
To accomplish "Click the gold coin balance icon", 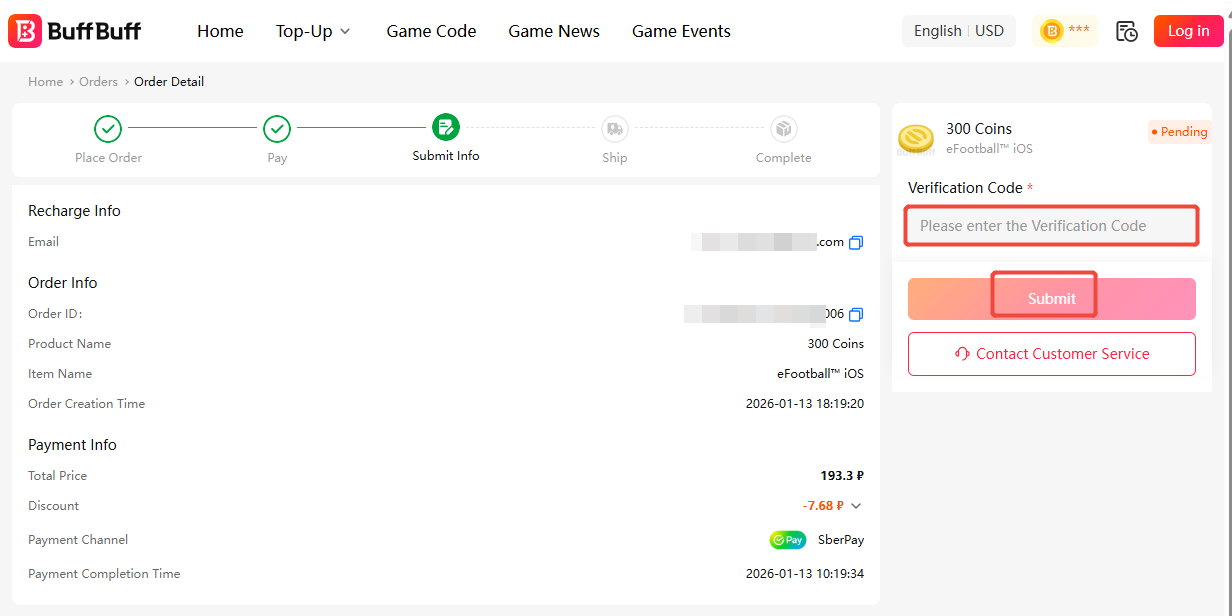I will [x=1052, y=31].
